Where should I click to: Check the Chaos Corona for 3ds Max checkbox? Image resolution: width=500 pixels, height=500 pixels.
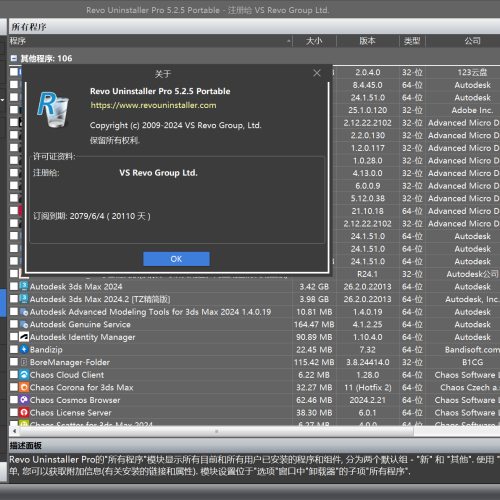(14, 387)
